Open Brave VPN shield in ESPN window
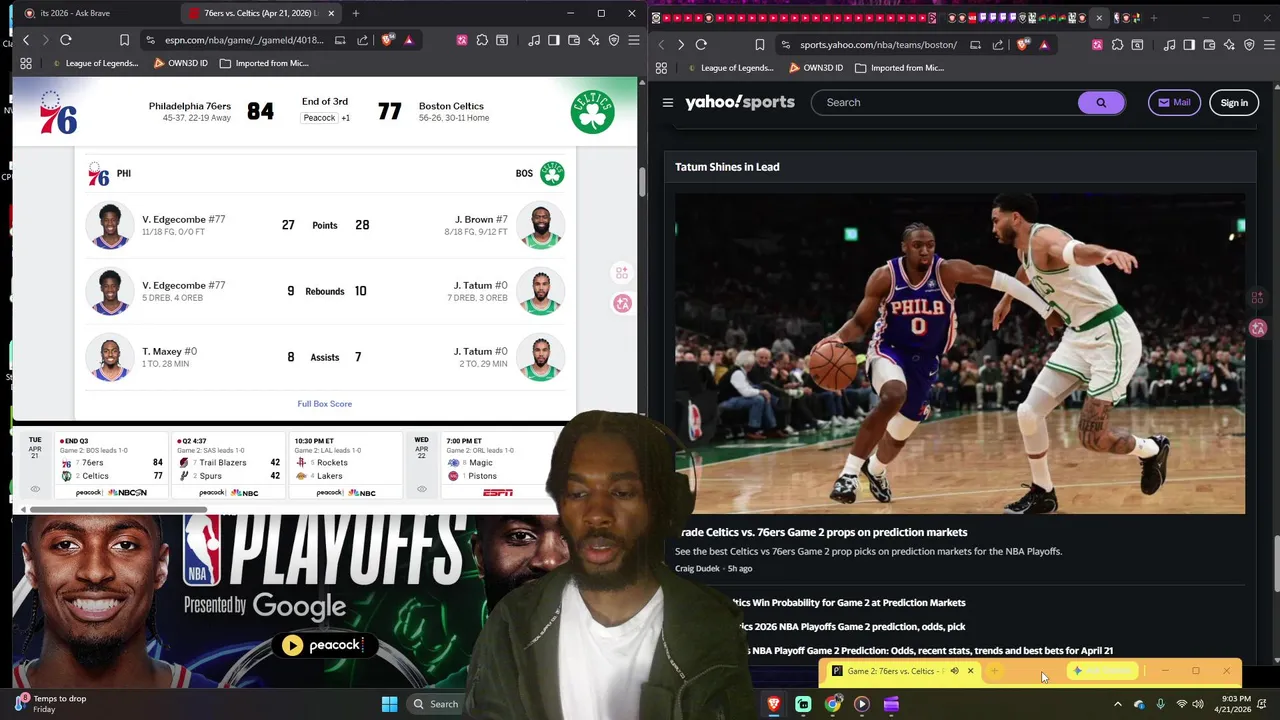The image size is (1280, 720). click(614, 40)
